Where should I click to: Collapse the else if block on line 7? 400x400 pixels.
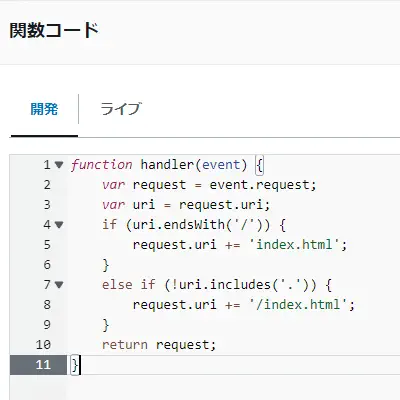(x=59, y=285)
